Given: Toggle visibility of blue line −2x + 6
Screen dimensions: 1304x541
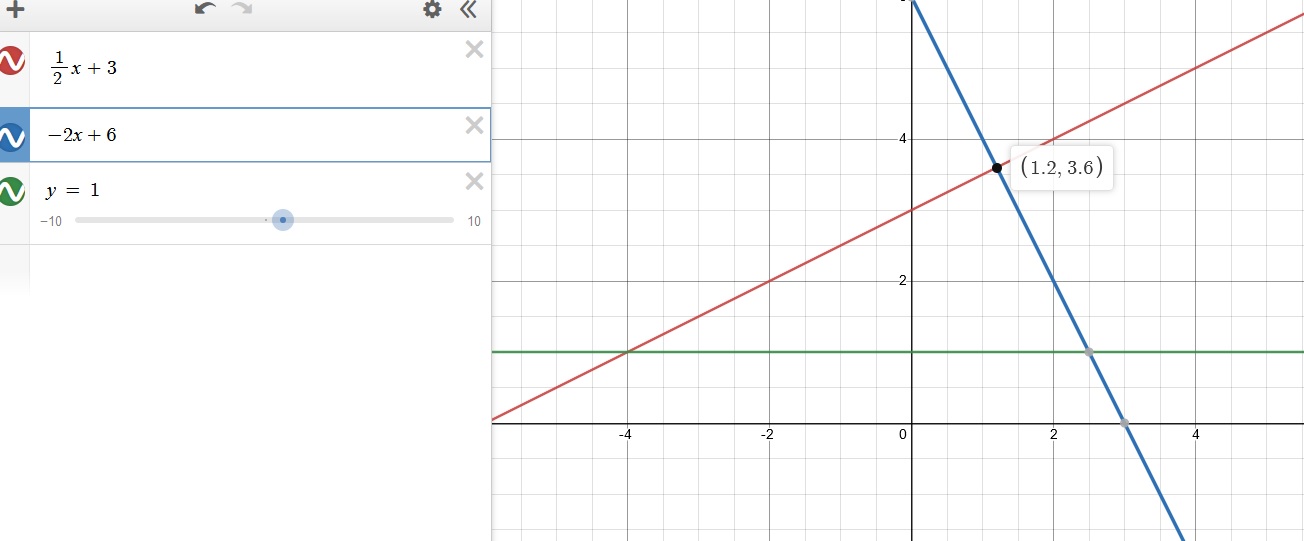Looking at the screenshot, I should 12,137.
